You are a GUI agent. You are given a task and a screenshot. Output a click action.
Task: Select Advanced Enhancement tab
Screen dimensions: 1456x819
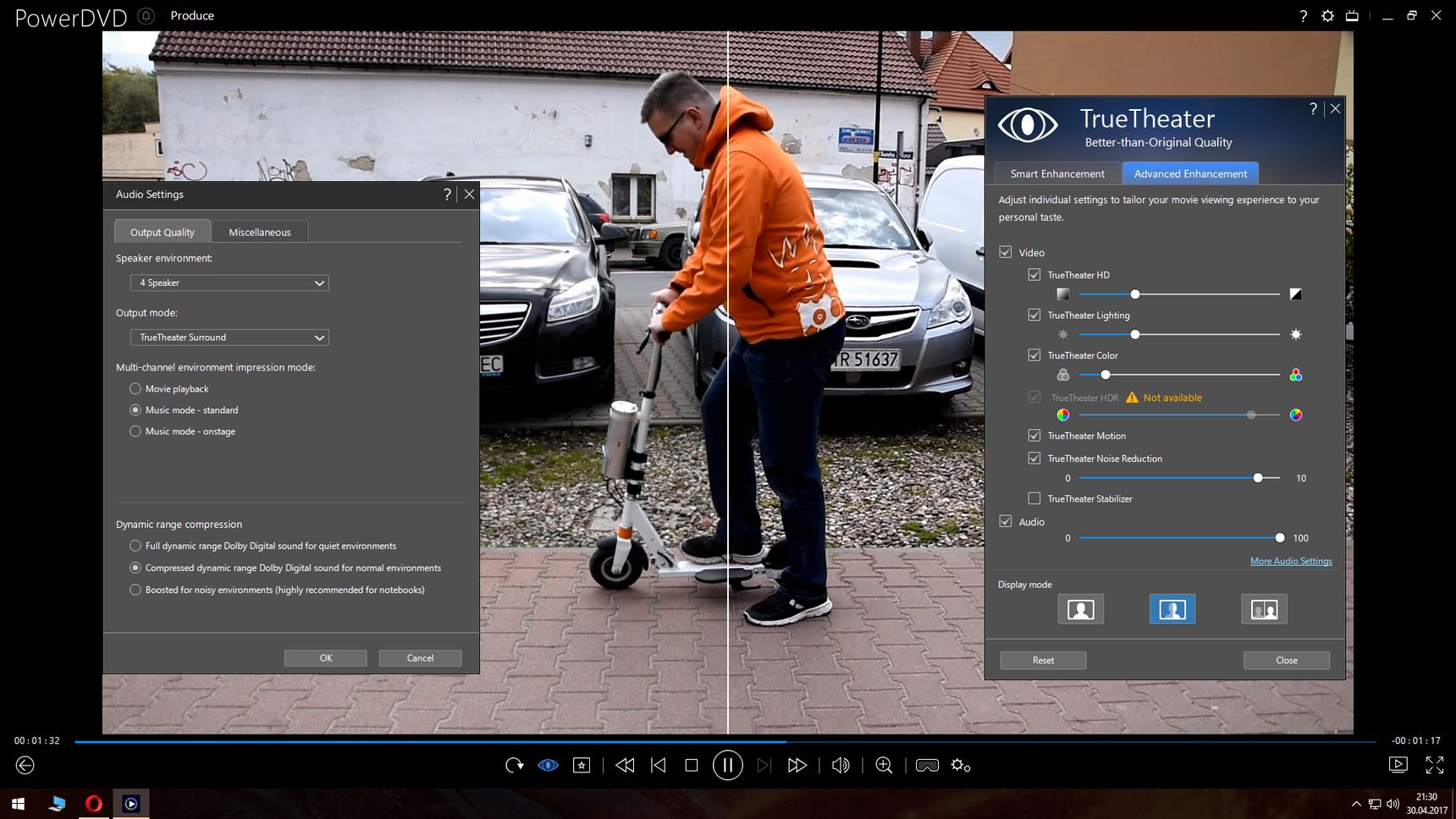(1190, 173)
